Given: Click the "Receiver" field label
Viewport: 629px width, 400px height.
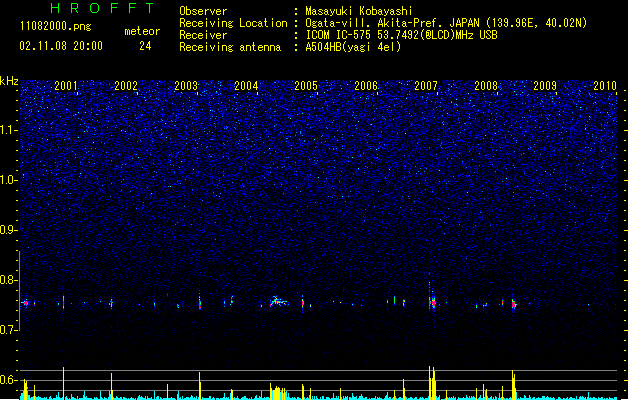Looking at the screenshot, I should pyautogui.click(x=203, y=35).
